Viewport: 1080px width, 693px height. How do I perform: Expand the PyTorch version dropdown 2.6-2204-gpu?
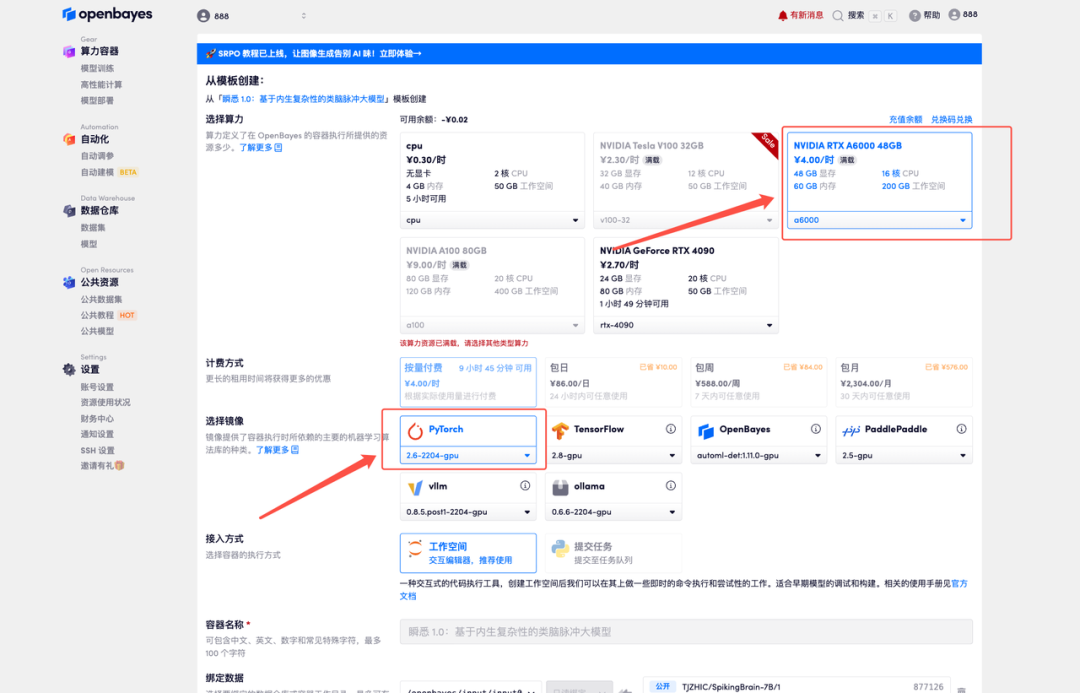(x=468, y=455)
